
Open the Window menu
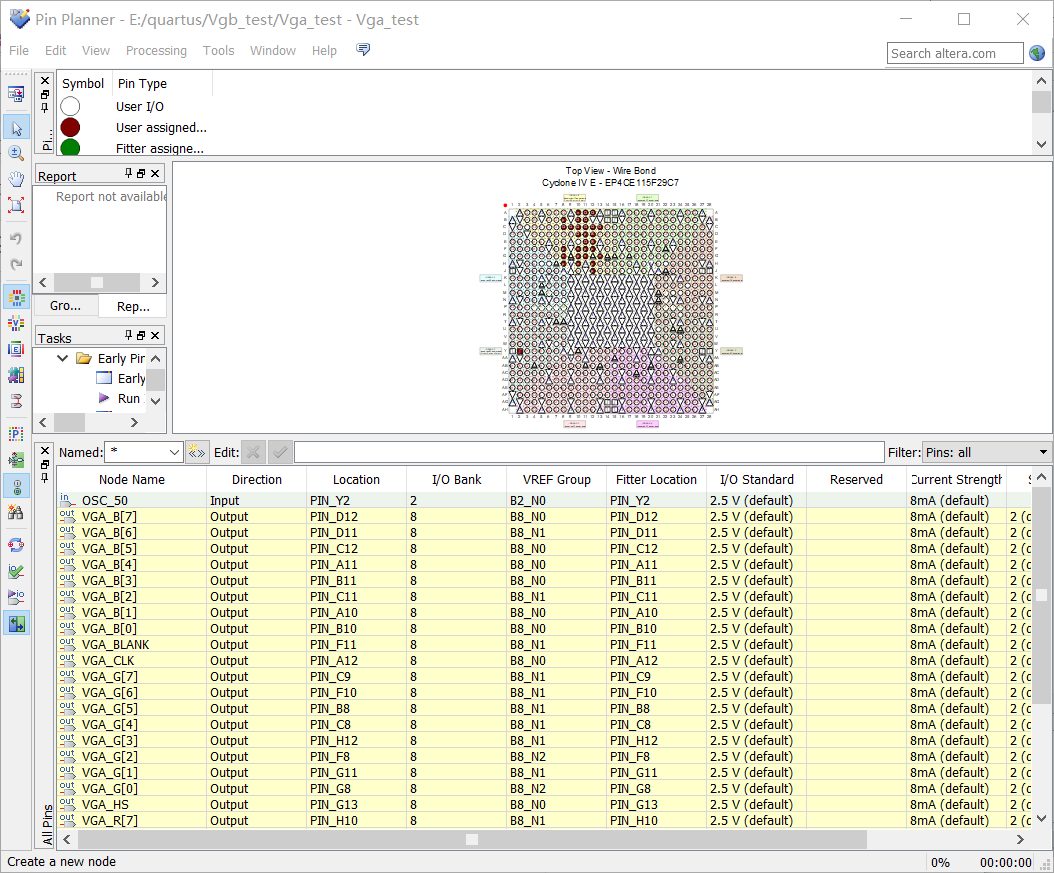(x=273, y=50)
